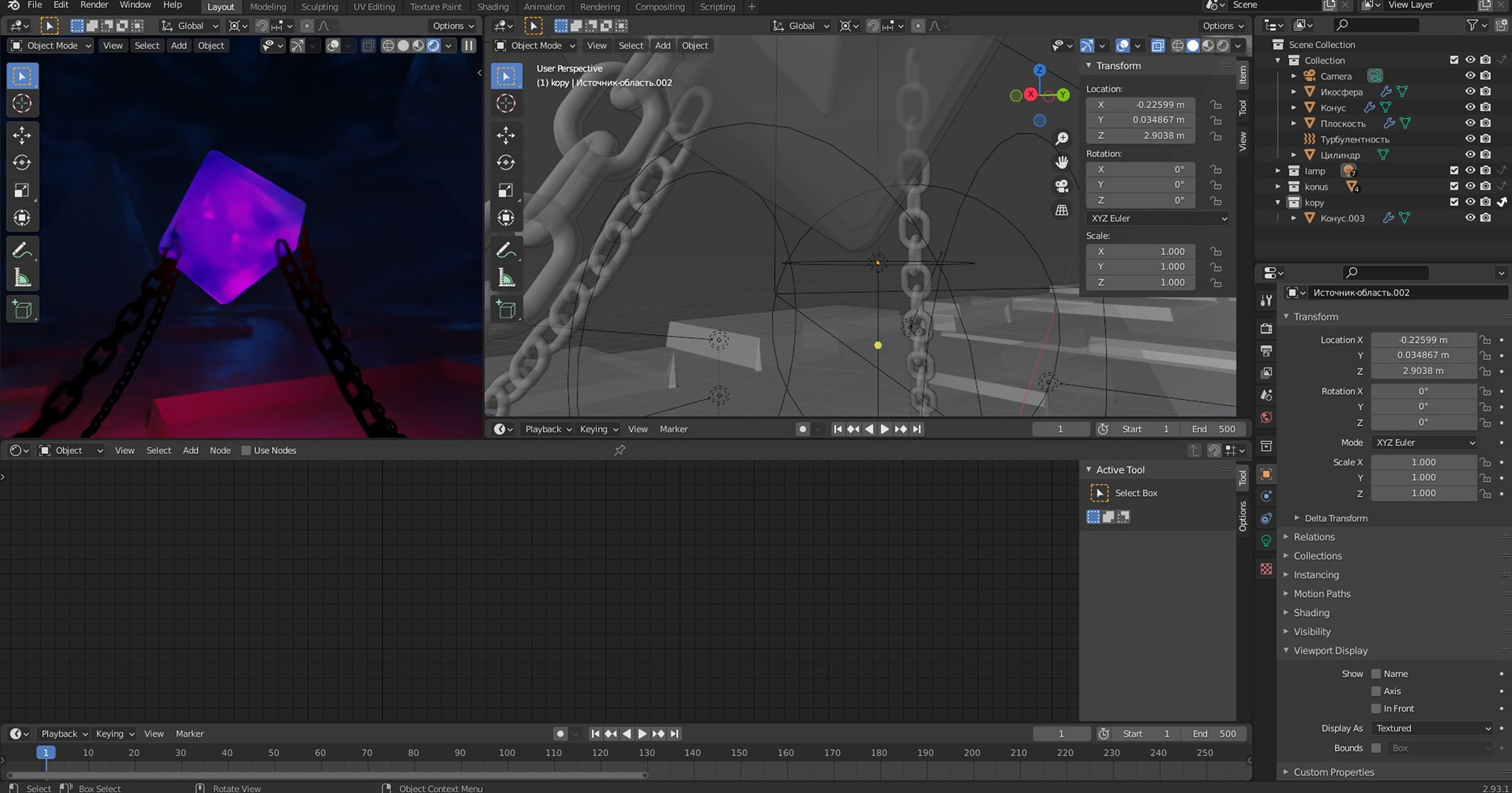Open the XYZ Euler rotation mode dropdown
This screenshot has width=1512, height=793.
click(x=1423, y=442)
